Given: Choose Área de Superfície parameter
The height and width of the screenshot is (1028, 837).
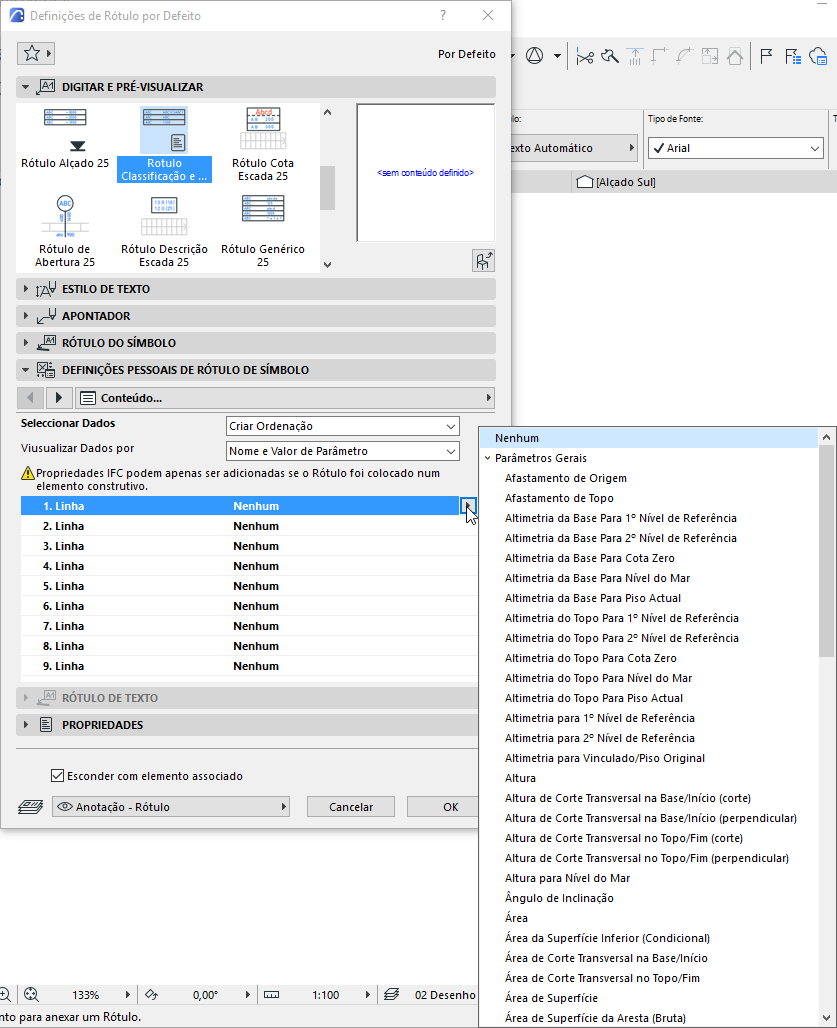Looking at the screenshot, I should (x=551, y=998).
